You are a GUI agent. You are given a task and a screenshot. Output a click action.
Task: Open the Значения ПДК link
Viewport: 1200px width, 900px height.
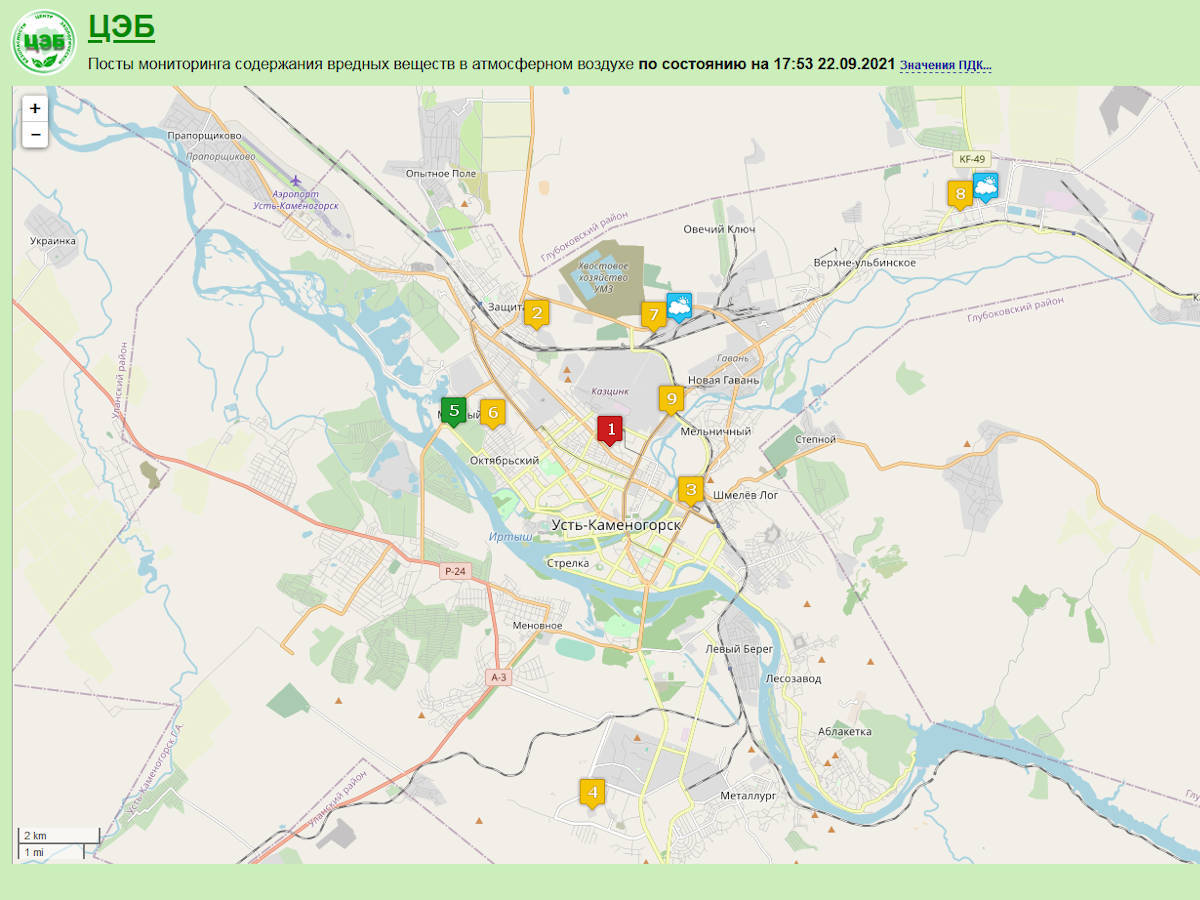click(945, 66)
